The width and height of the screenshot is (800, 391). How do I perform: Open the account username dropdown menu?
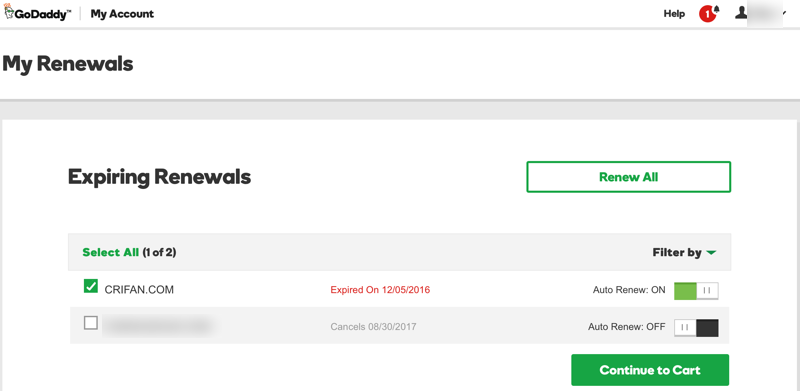tap(764, 14)
